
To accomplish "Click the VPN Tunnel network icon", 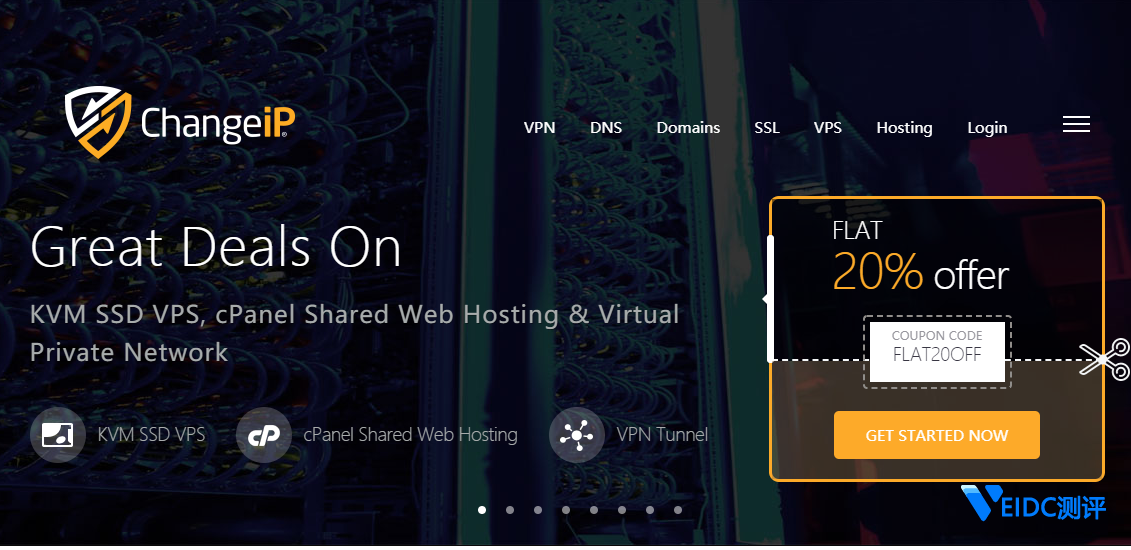I will pyautogui.click(x=576, y=435).
